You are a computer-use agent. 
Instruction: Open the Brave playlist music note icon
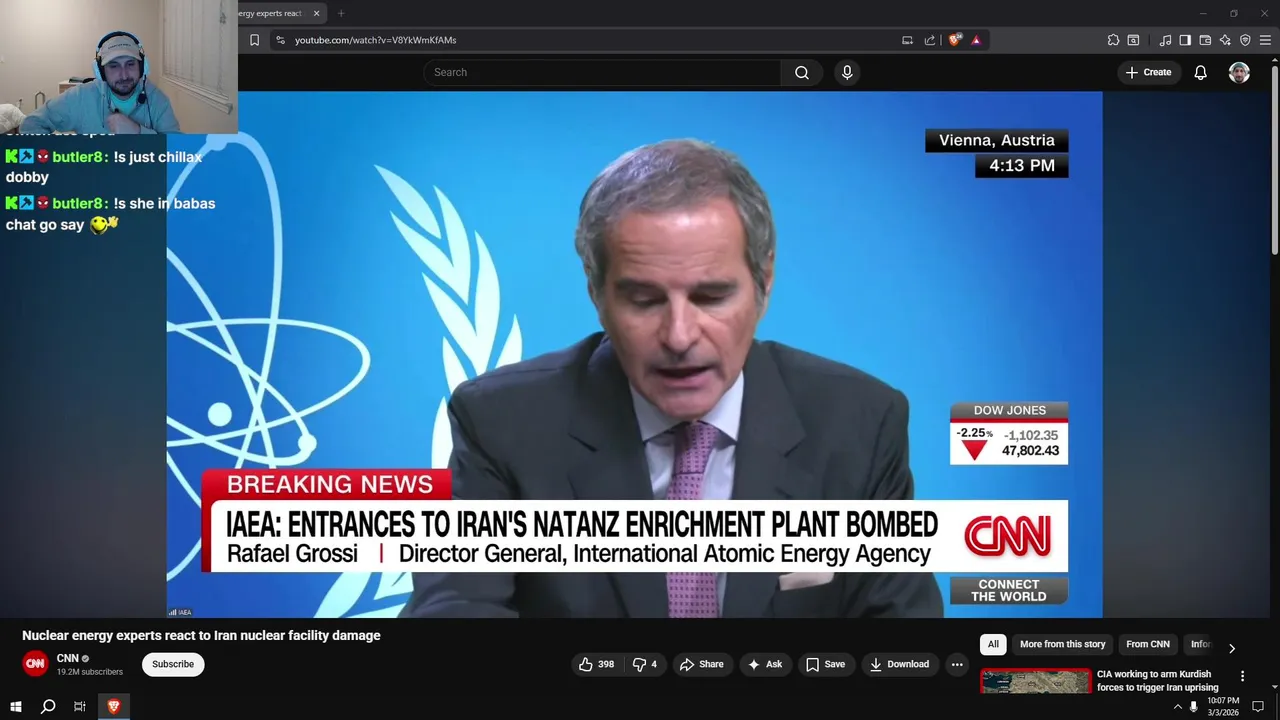[x=1165, y=40]
